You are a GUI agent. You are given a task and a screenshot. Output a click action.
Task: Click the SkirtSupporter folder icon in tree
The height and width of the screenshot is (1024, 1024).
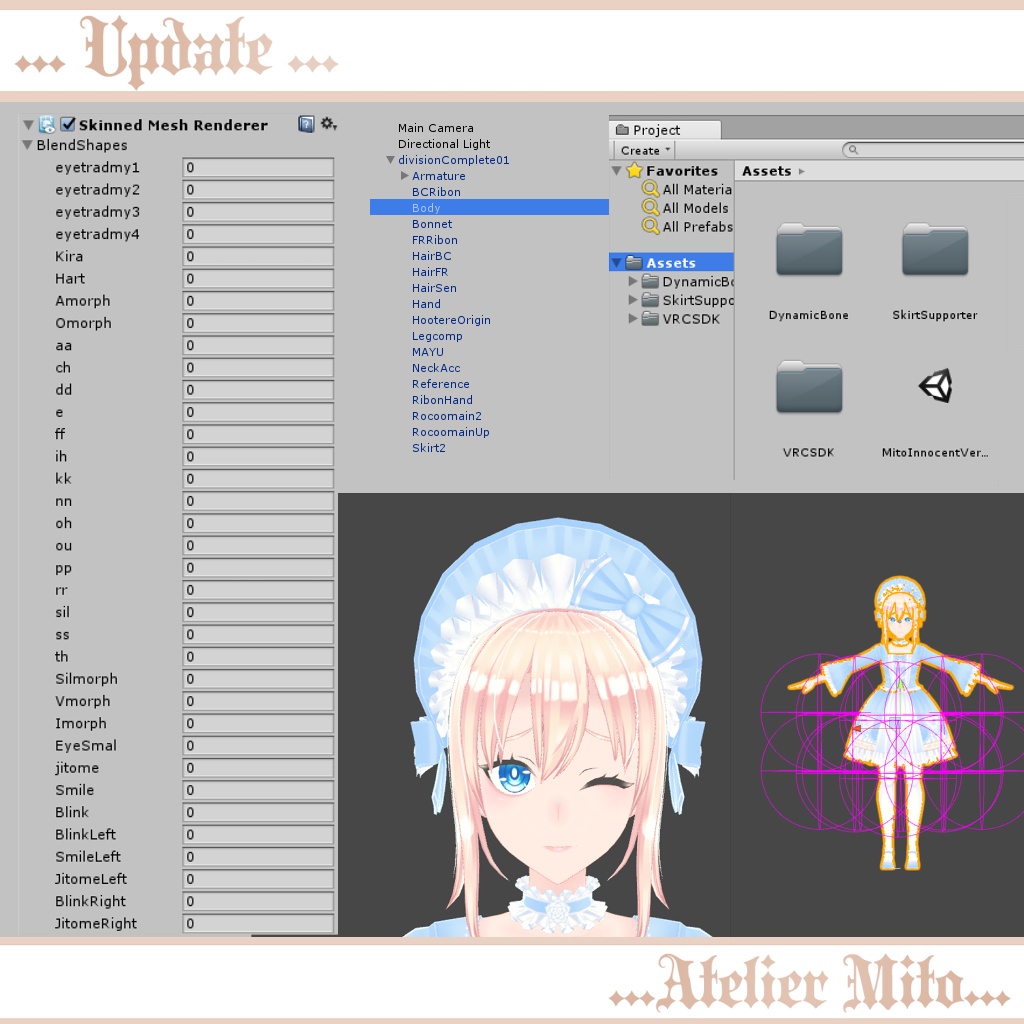tap(650, 300)
